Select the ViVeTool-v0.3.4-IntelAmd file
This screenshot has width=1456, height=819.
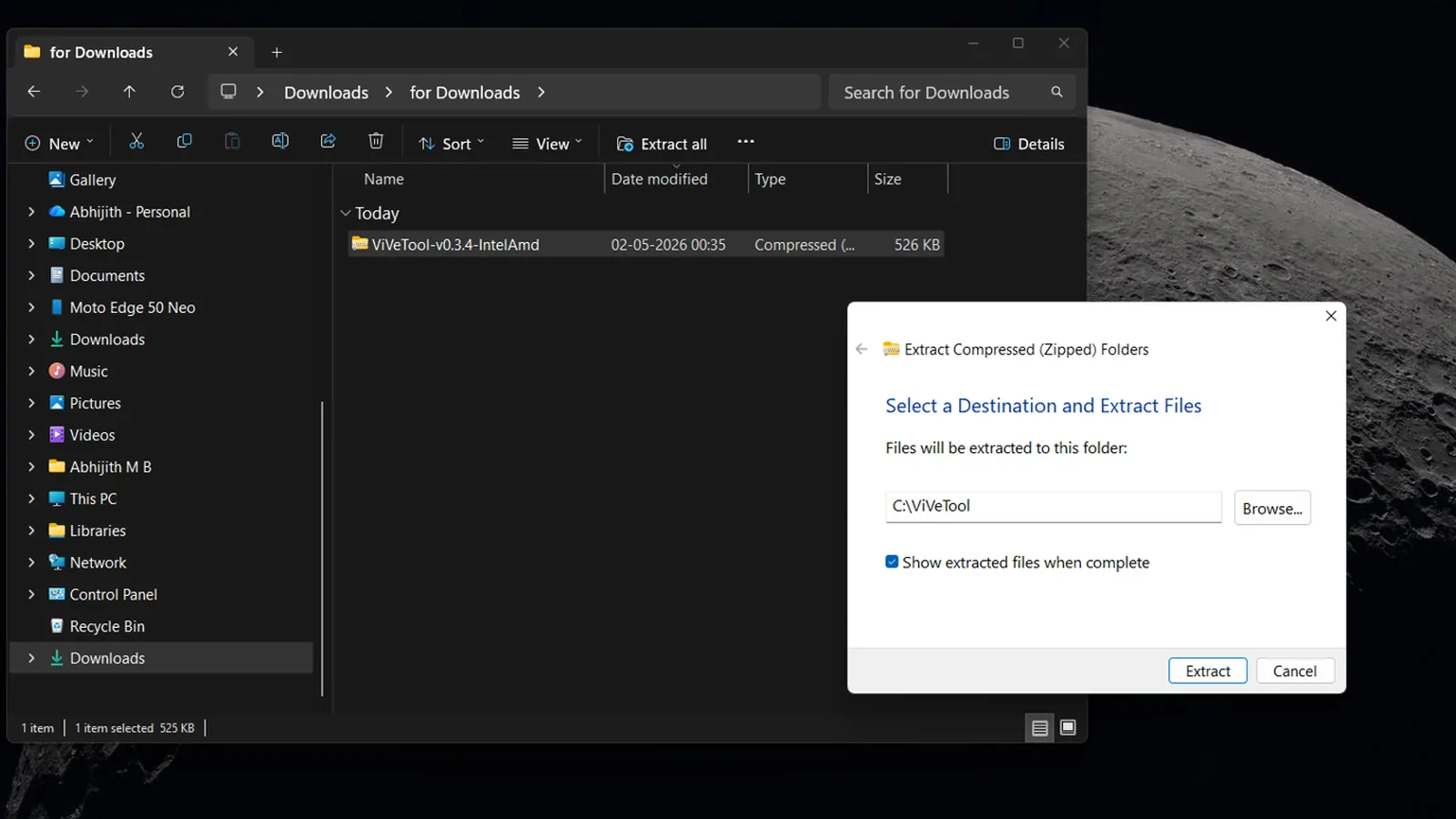(646, 244)
